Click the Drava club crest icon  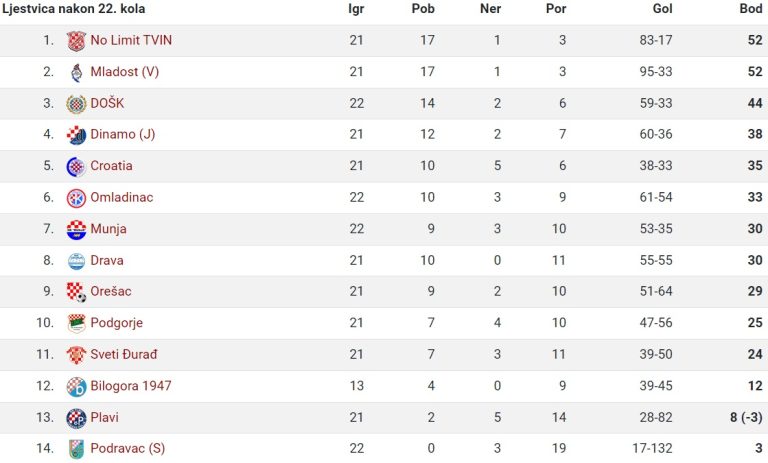click(x=76, y=261)
